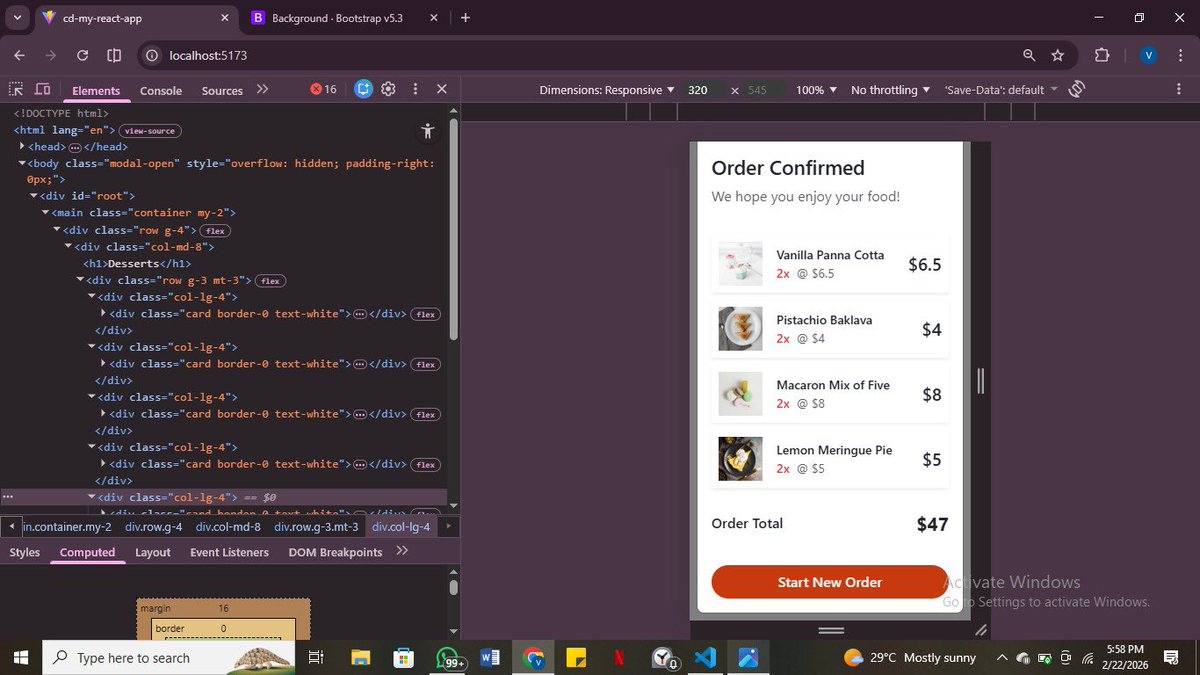Open Microsoft Store from the taskbar
This screenshot has width=1200, height=675.
(x=404, y=658)
